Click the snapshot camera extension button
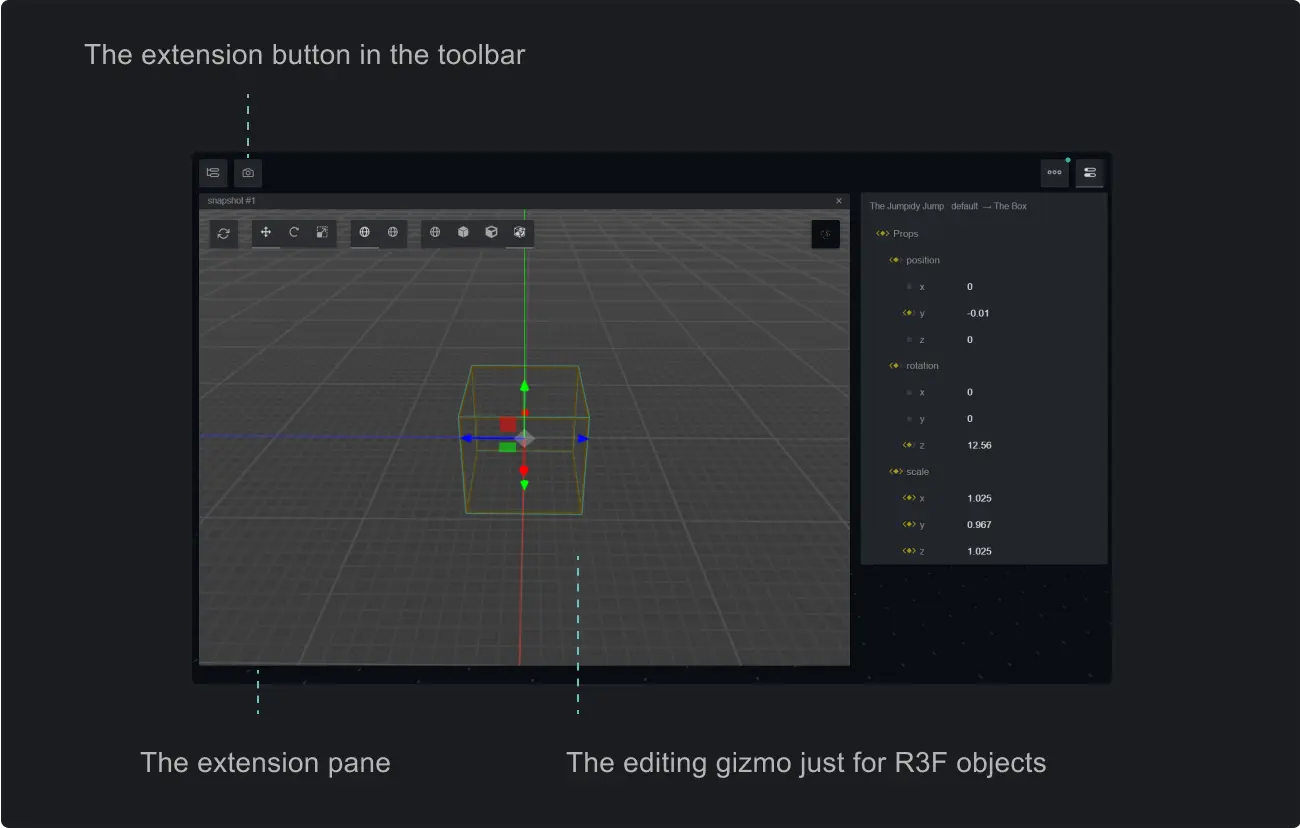1300x828 pixels. (248, 173)
